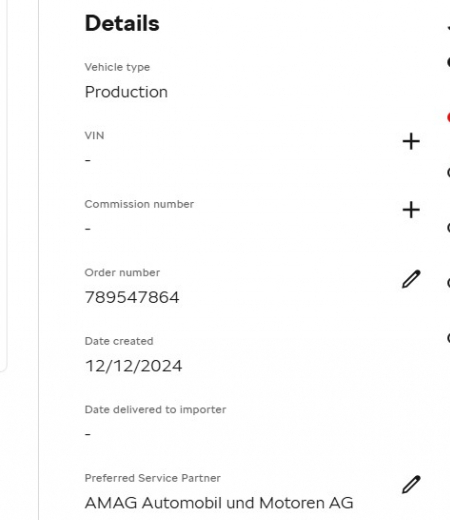Add a commission number via plus icon
The height and width of the screenshot is (520, 450).
pyautogui.click(x=411, y=210)
